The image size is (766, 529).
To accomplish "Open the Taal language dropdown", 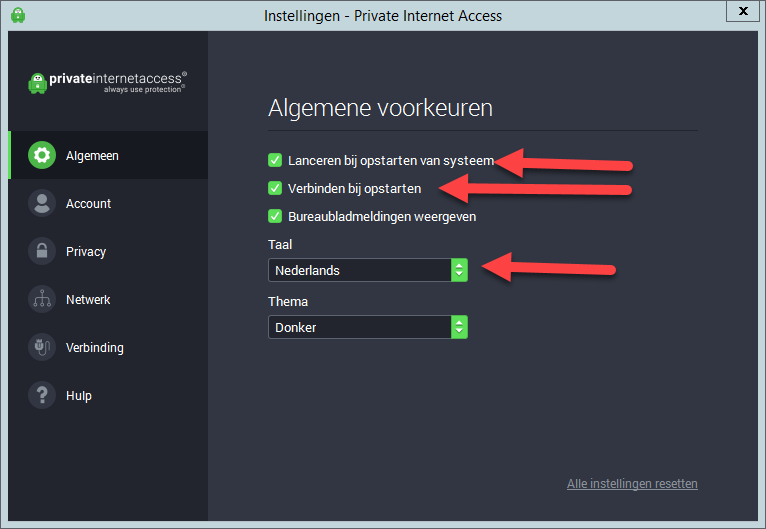I will pos(360,270).
